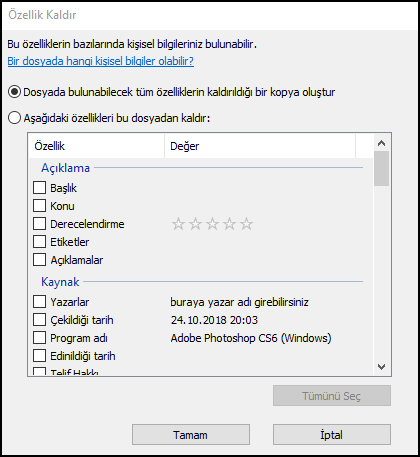
Task: Check the Başlık checkbox
Action: pyautogui.click(x=39, y=188)
